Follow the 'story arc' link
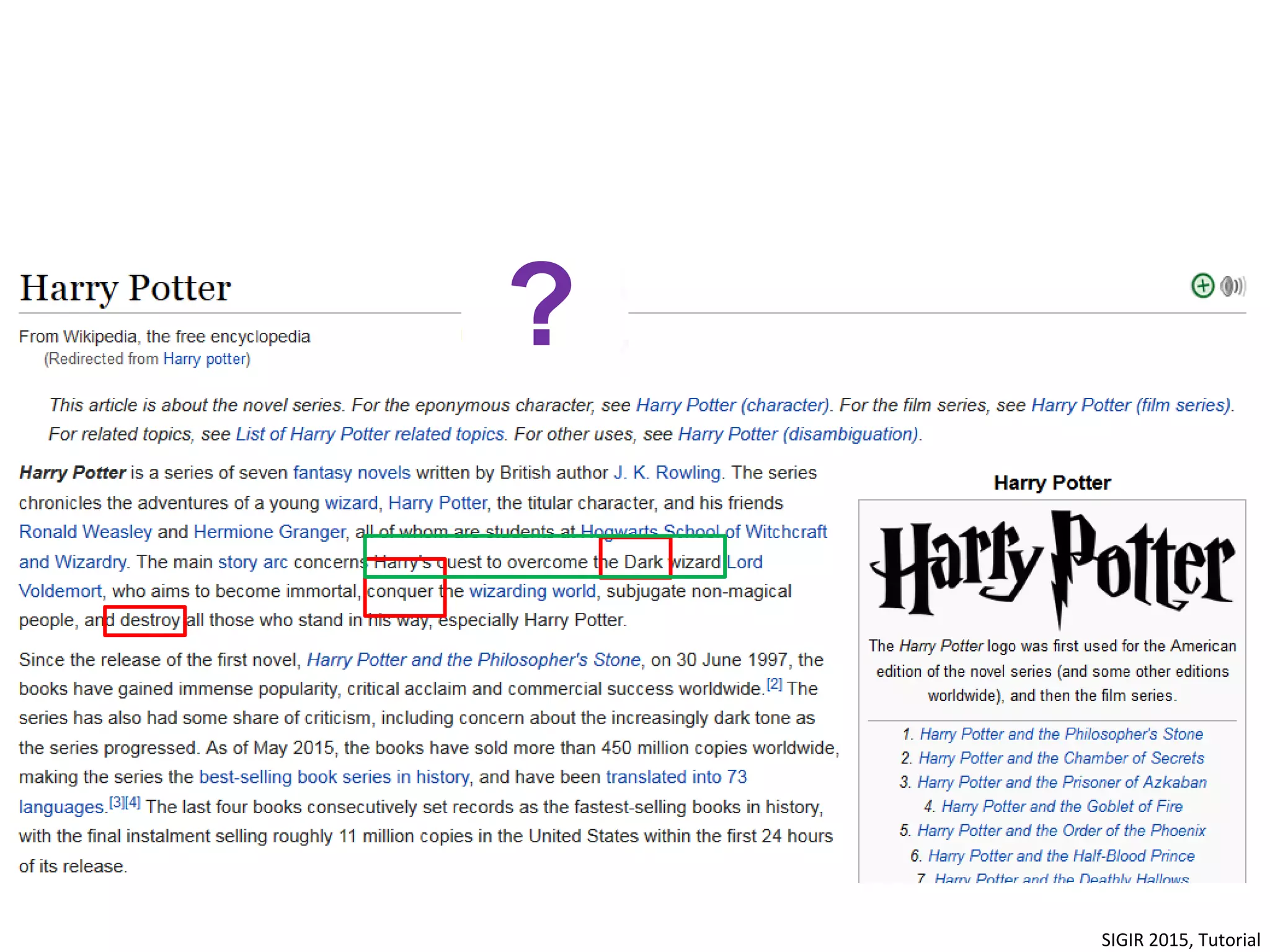The height and width of the screenshot is (952, 1270). point(252,562)
